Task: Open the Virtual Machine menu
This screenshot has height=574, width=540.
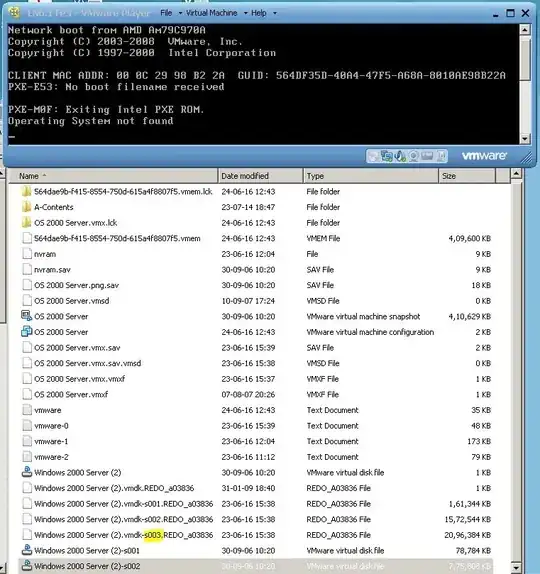Action: [212, 13]
